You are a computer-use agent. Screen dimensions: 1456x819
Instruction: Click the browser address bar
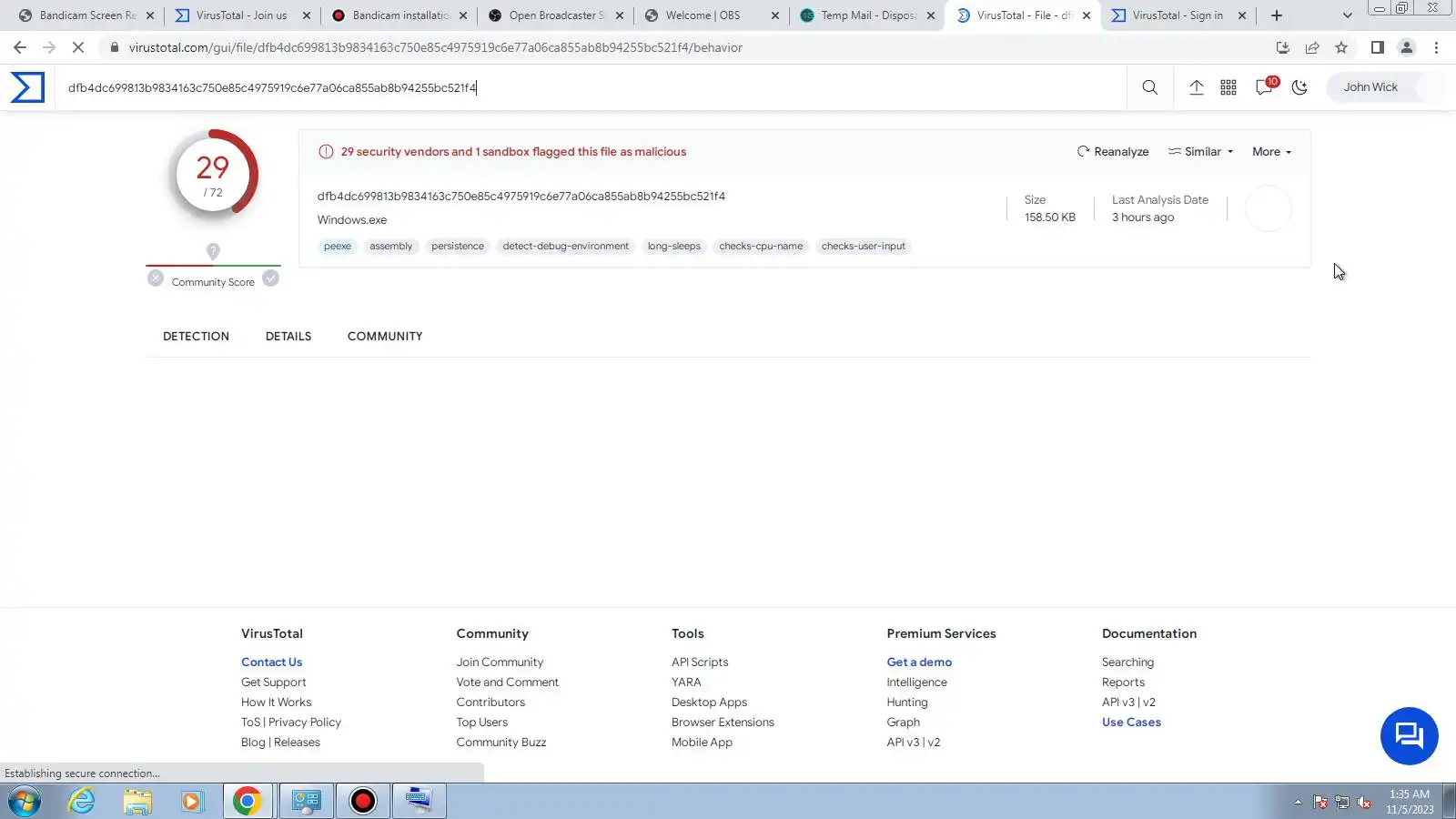click(682, 47)
